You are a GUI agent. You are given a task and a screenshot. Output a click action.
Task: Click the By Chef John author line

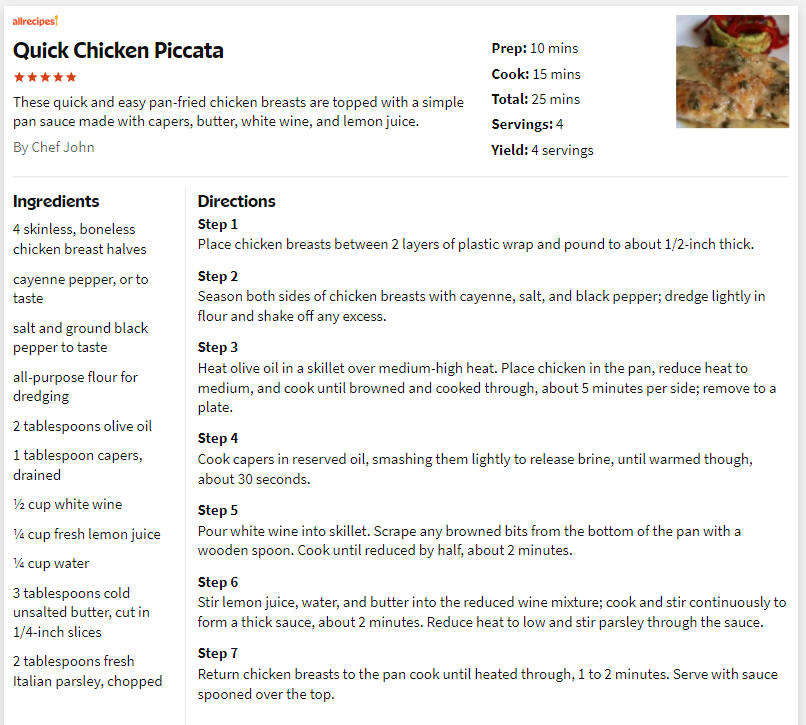pyautogui.click(x=53, y=147)
